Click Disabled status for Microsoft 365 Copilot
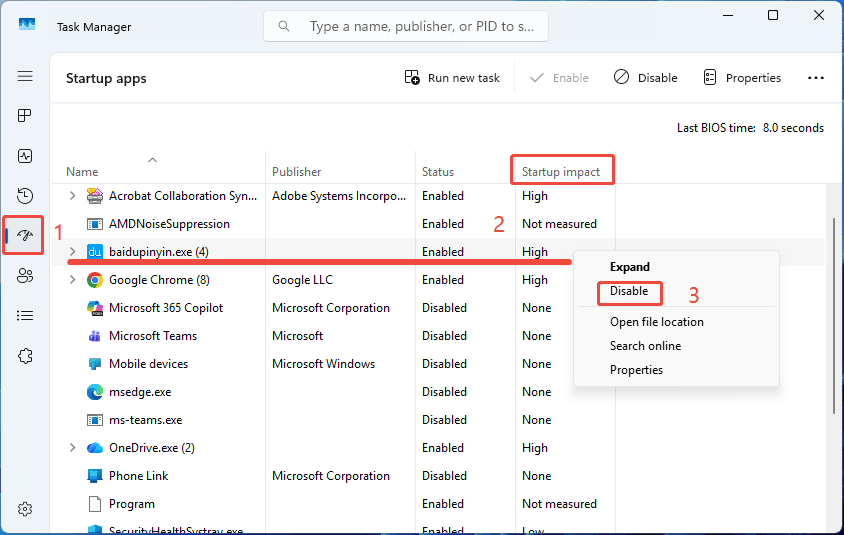Viewport: 844px width, 535px height. click(x=444, y=308)
